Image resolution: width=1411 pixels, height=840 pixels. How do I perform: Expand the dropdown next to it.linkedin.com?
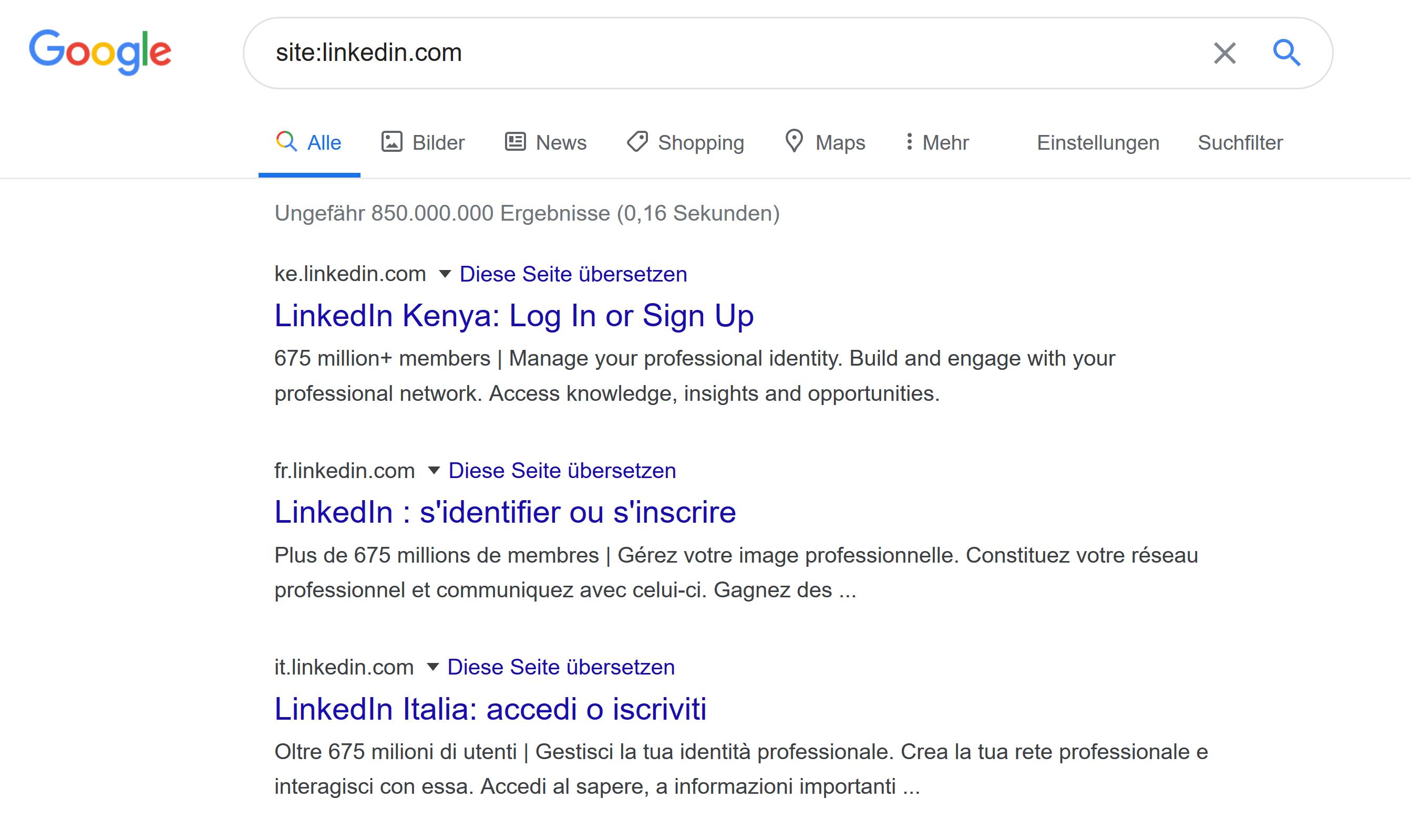[434, 667]
